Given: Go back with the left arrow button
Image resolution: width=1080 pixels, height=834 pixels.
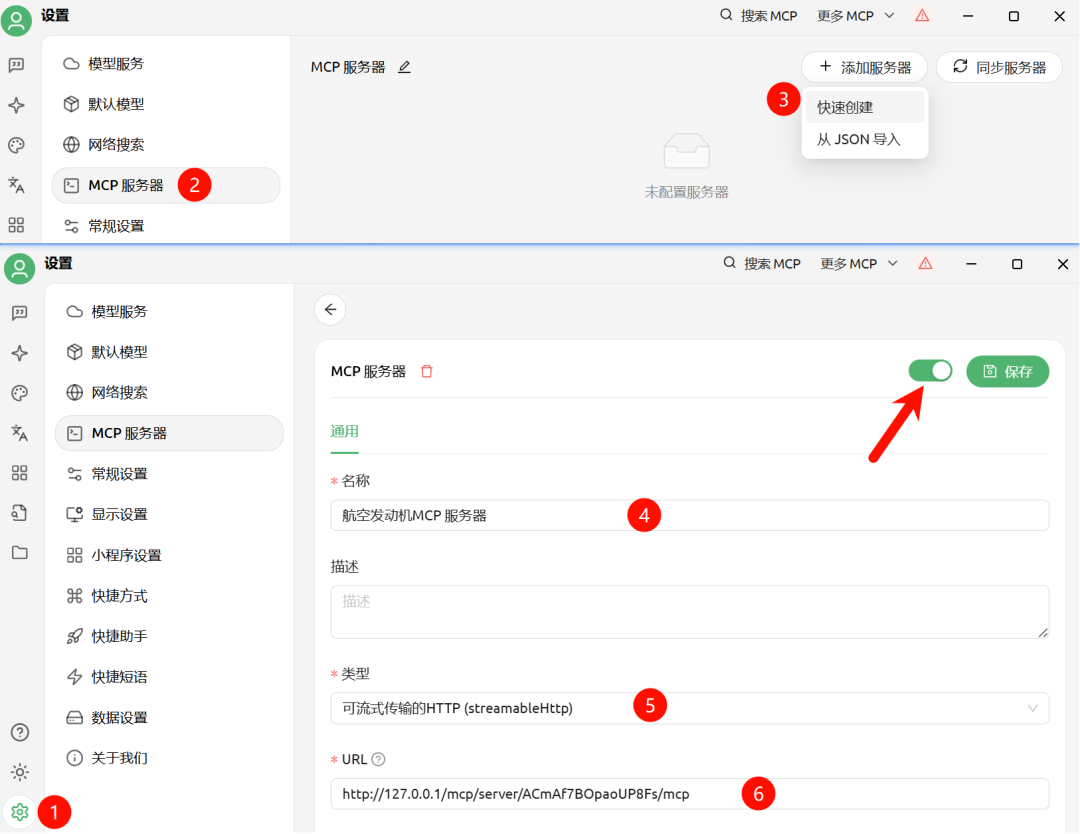Looking at the screenshot, I should coord(331,309).
